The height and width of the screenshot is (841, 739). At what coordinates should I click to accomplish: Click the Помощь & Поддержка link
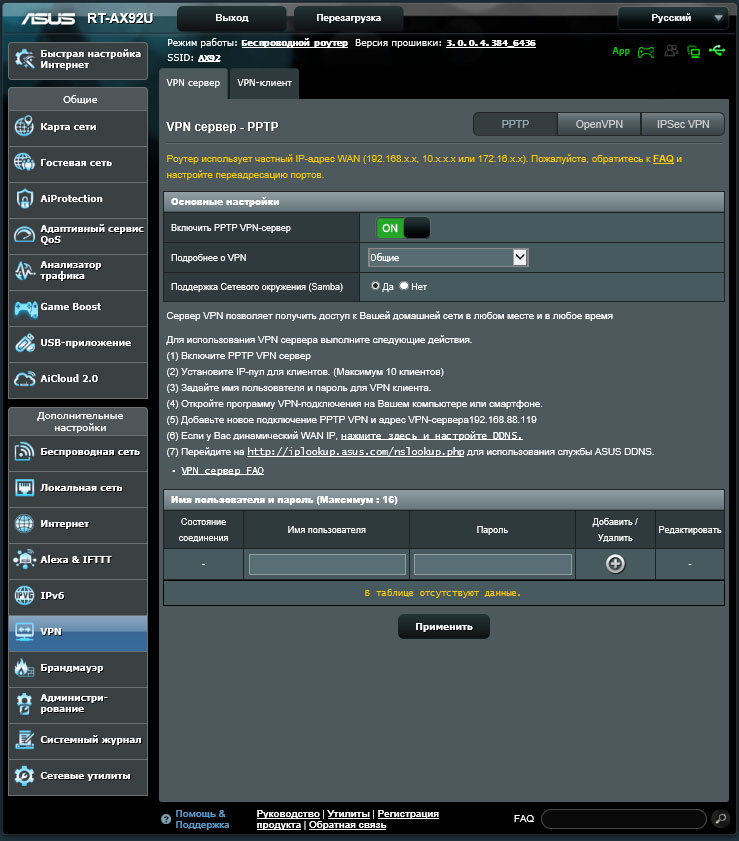point(202,819)
